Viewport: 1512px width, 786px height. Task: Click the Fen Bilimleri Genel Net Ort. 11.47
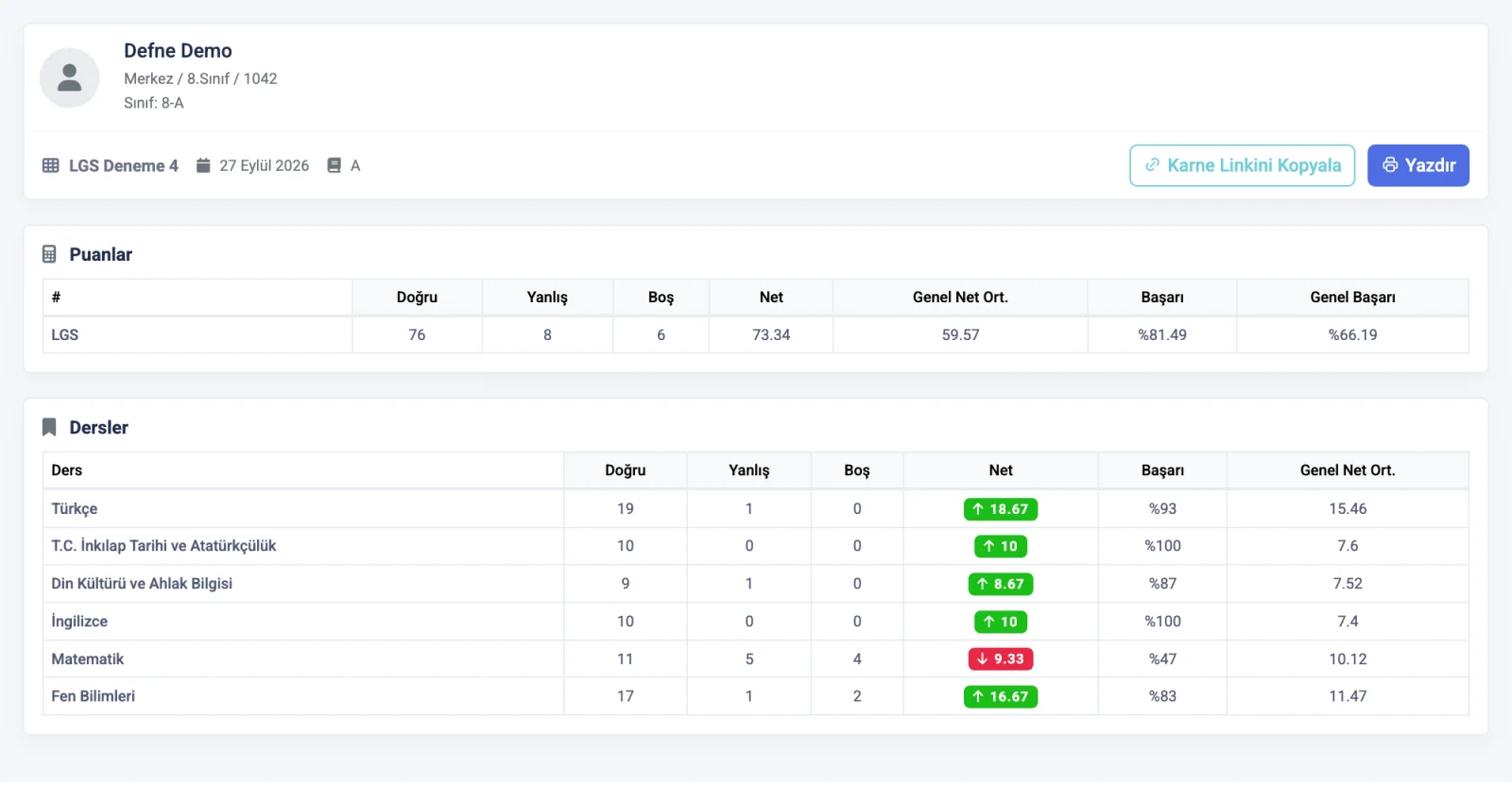(1348, 696)
